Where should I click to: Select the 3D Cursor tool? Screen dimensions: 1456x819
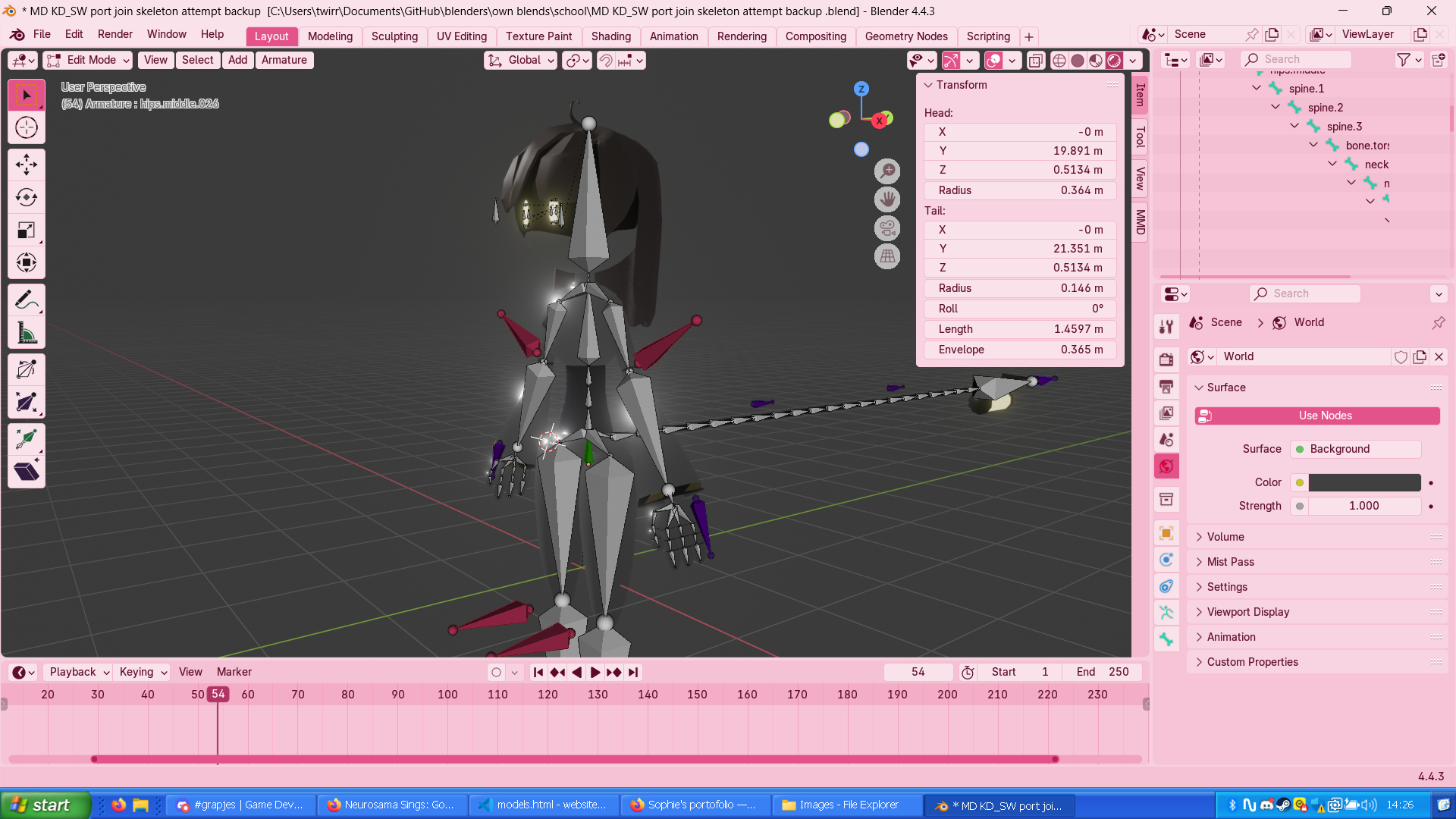27,127
